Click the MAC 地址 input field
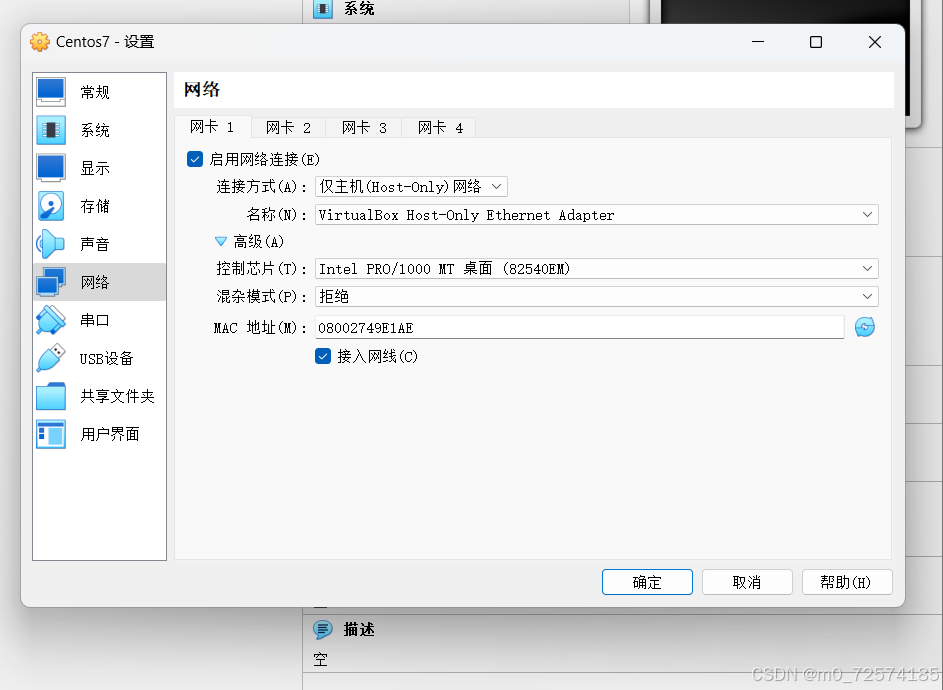The width and height of the screenshot is (943, 690). [x=580, y=327]
